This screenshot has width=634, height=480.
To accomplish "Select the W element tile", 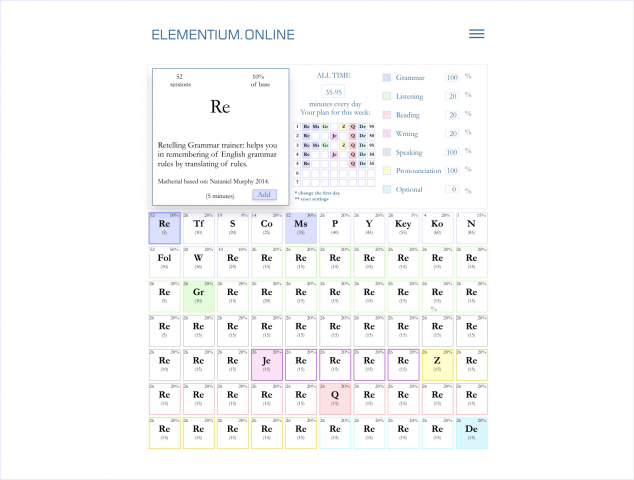I will pyautogui.click(x=199, y=262).
